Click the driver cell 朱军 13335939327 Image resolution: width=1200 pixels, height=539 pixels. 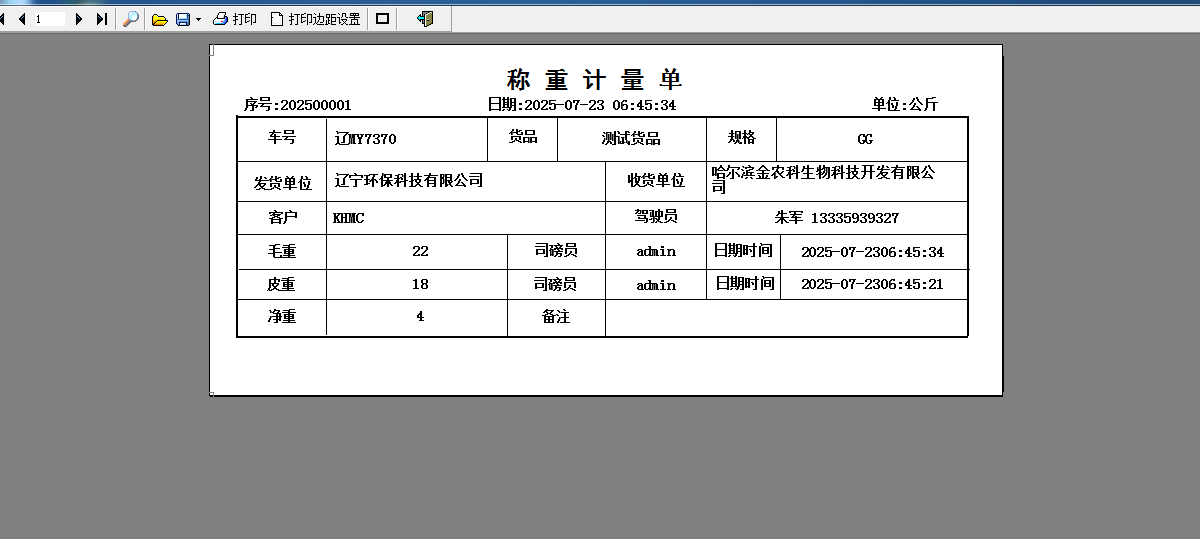pos(836,218)
